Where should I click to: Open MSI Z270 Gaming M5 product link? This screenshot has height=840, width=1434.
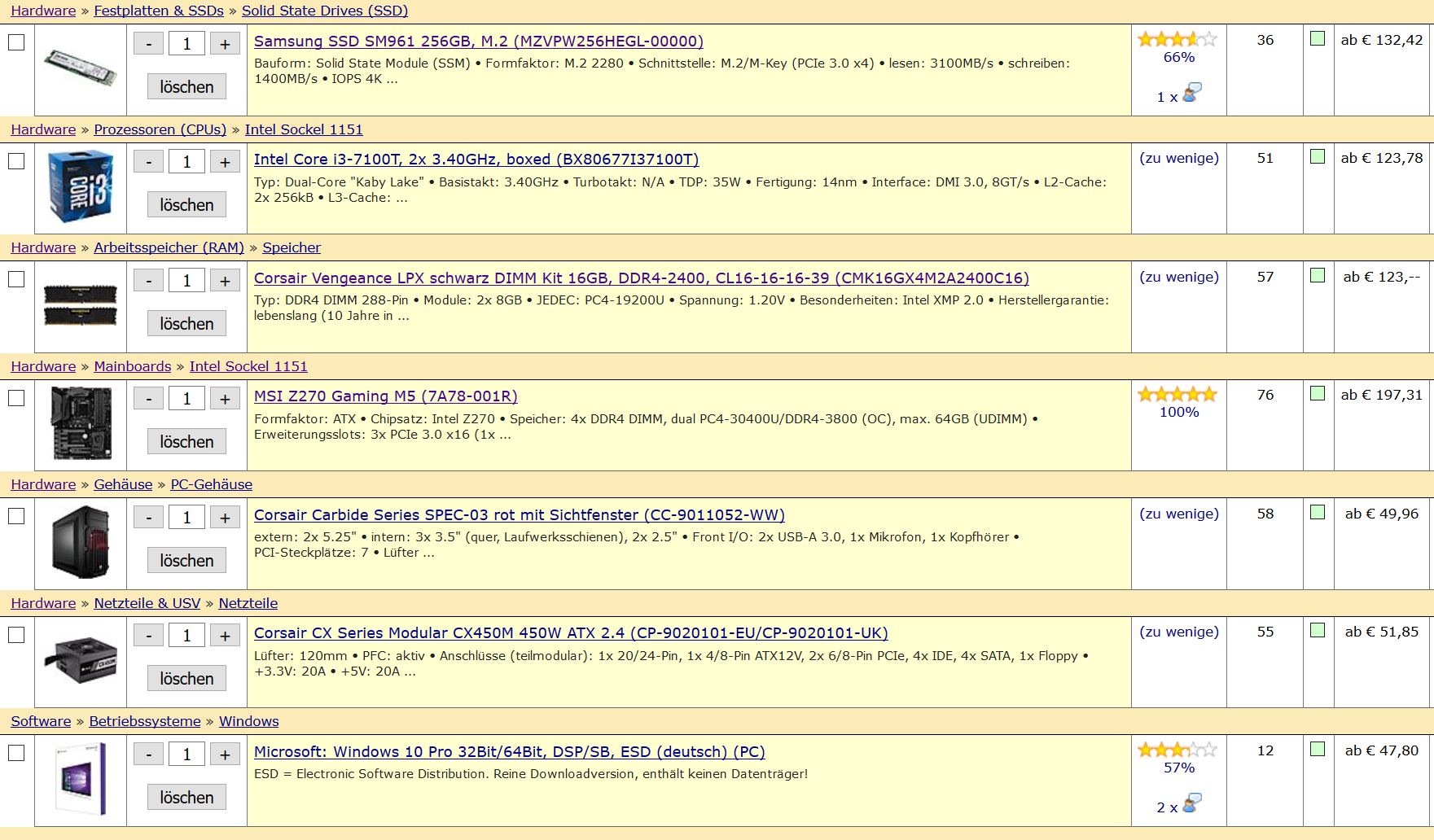click(x=386, y=396)
